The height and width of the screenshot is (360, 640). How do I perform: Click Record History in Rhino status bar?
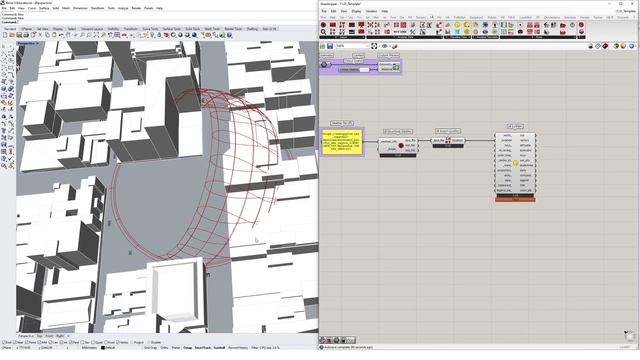click(x=238, y=347)
